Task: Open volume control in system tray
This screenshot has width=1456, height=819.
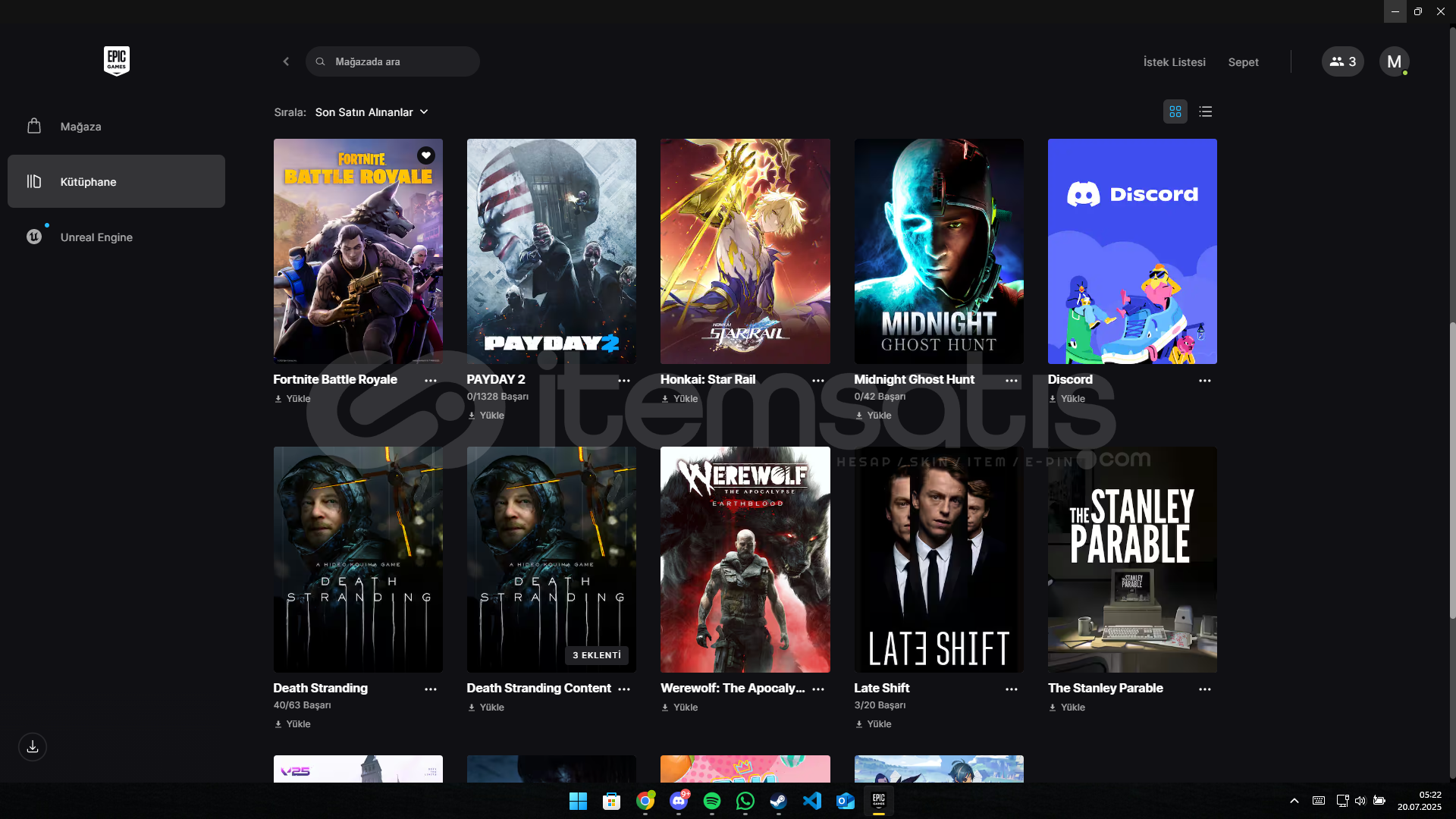Action: pos(1360,801)
